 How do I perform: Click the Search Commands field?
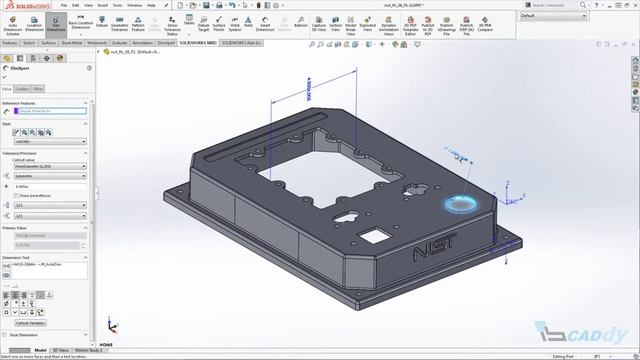(551, 5)
